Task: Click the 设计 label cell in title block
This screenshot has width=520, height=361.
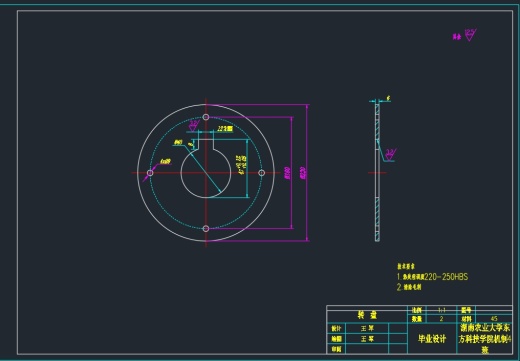Action: 337,328
